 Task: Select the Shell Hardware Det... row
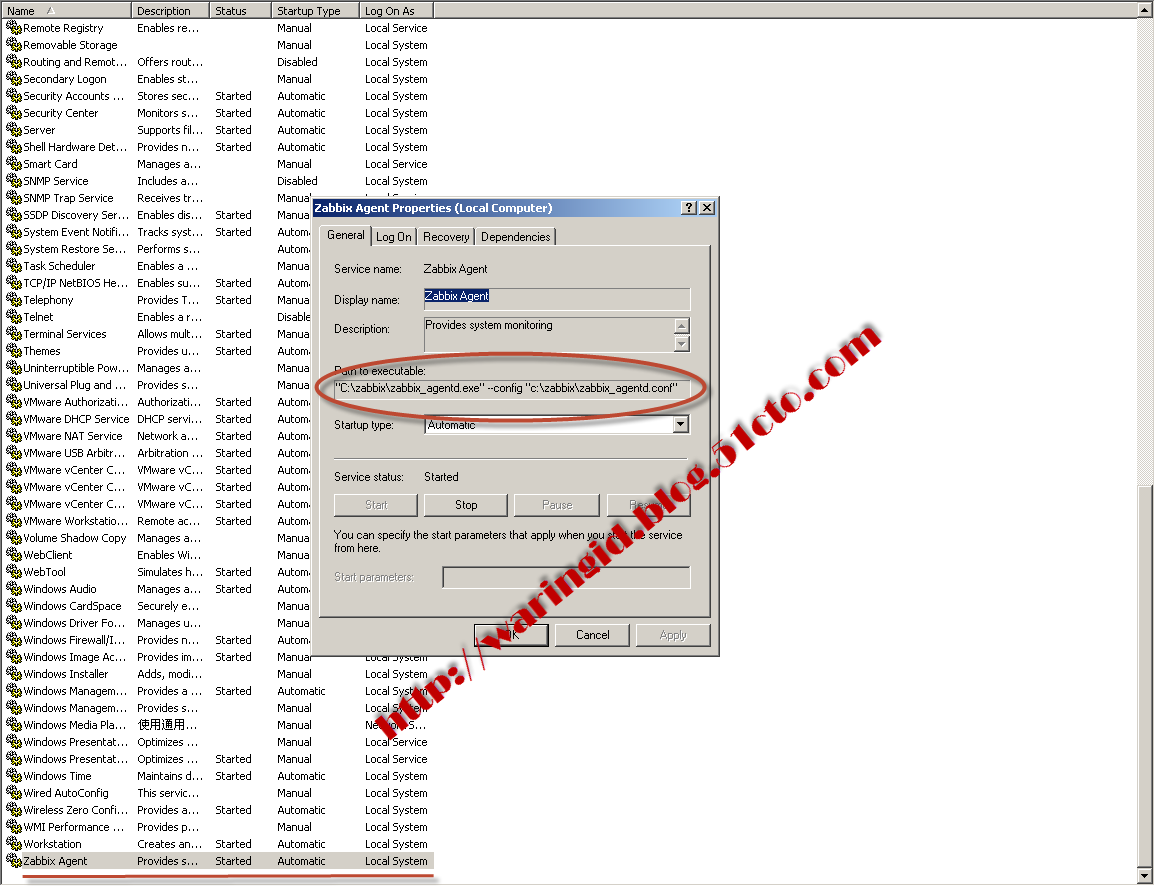[219, 147]
